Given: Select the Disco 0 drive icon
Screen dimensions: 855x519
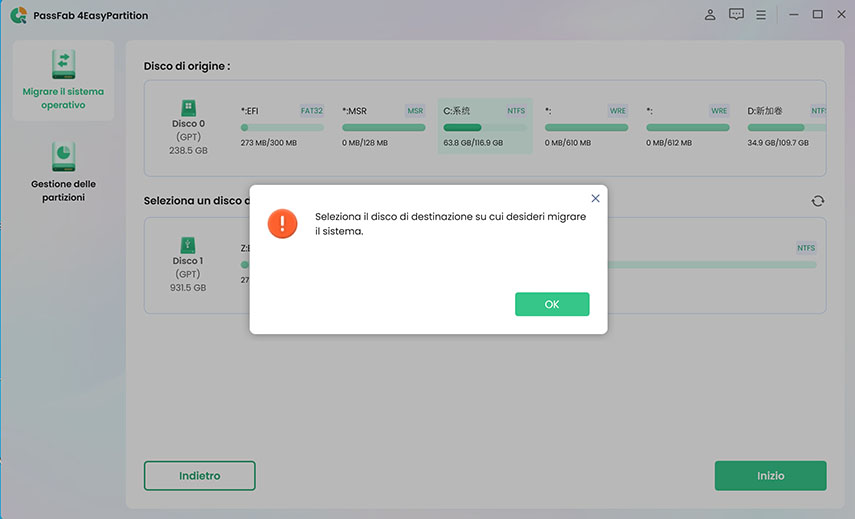Looking at the screenshot, I should [188, 108].
